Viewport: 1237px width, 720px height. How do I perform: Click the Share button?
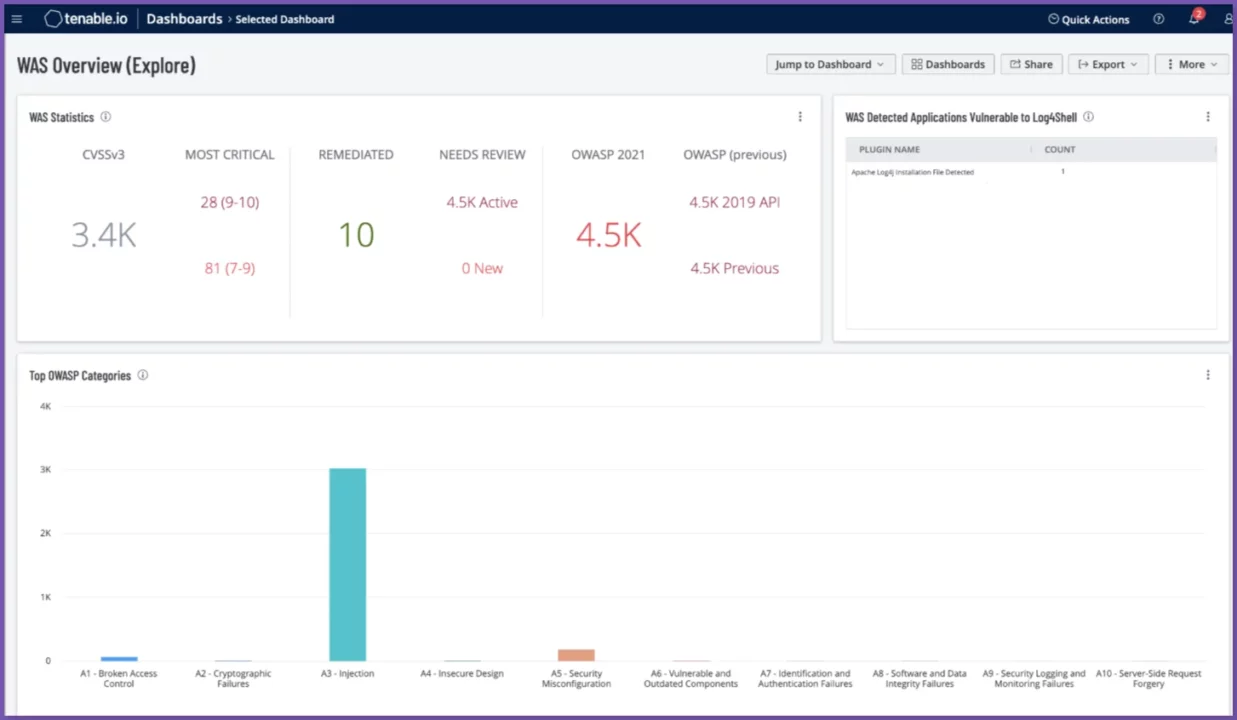click(1031, 64)
